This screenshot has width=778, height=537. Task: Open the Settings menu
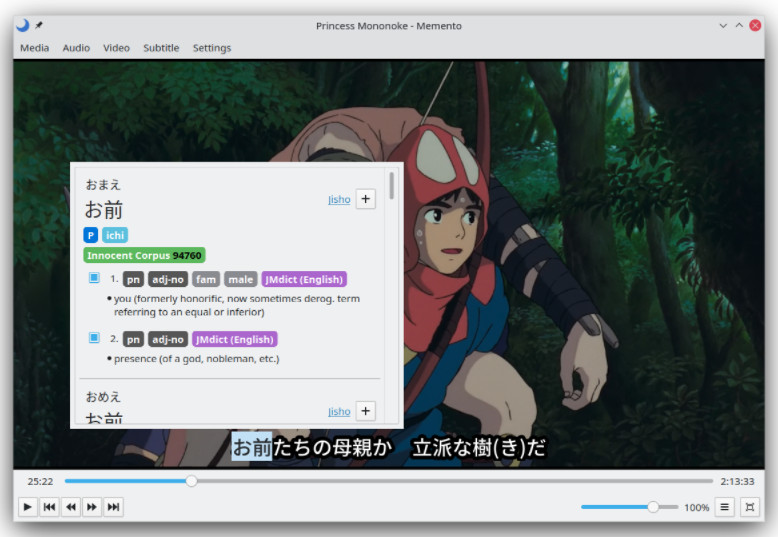[212, 48]
